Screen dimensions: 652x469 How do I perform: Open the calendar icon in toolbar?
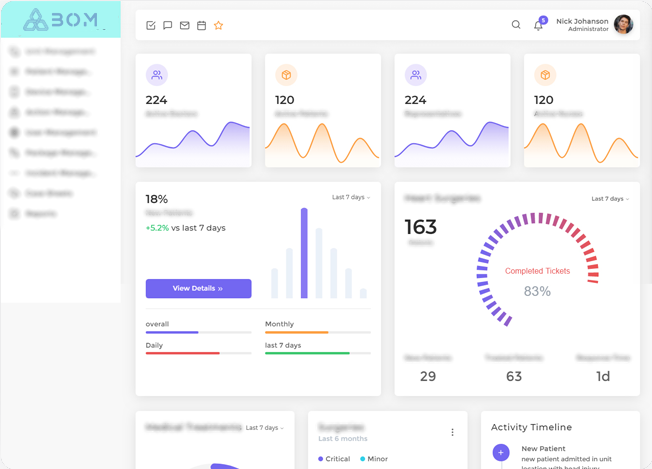[201, 25]
